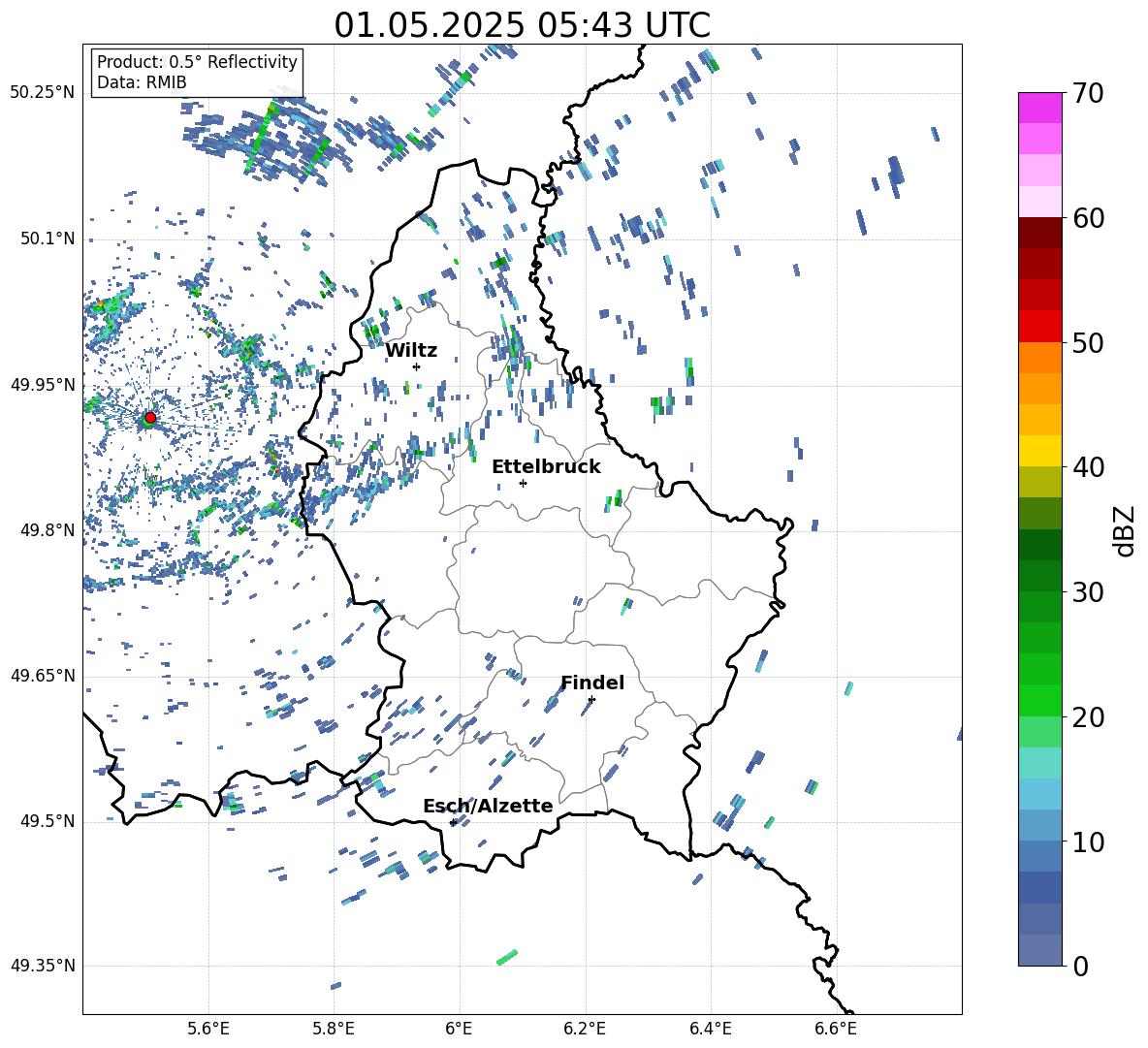Click the 49.65°N latitude tick label
This screenshot has height=1048, width=1148.
pos(43,676)
